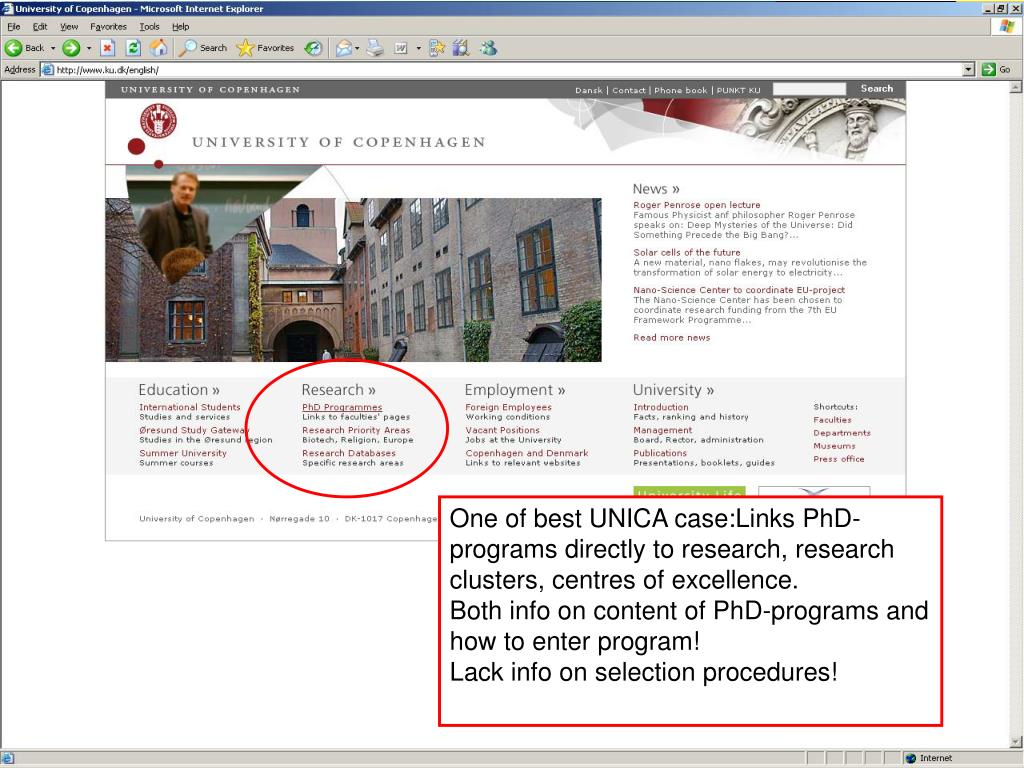Open the Phone book link

point(680,90)
